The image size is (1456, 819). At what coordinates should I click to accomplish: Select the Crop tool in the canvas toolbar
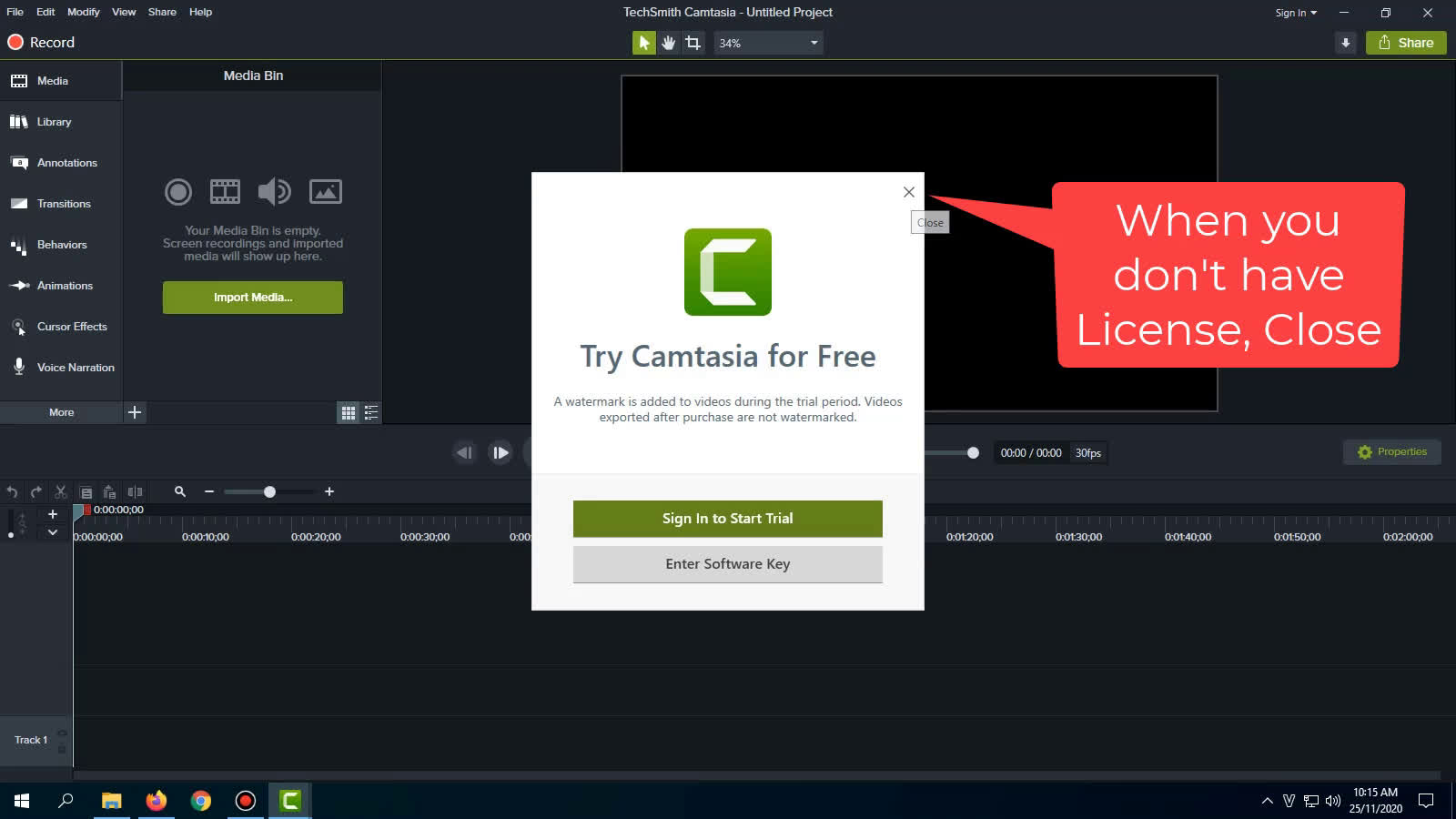coord(693,42)
